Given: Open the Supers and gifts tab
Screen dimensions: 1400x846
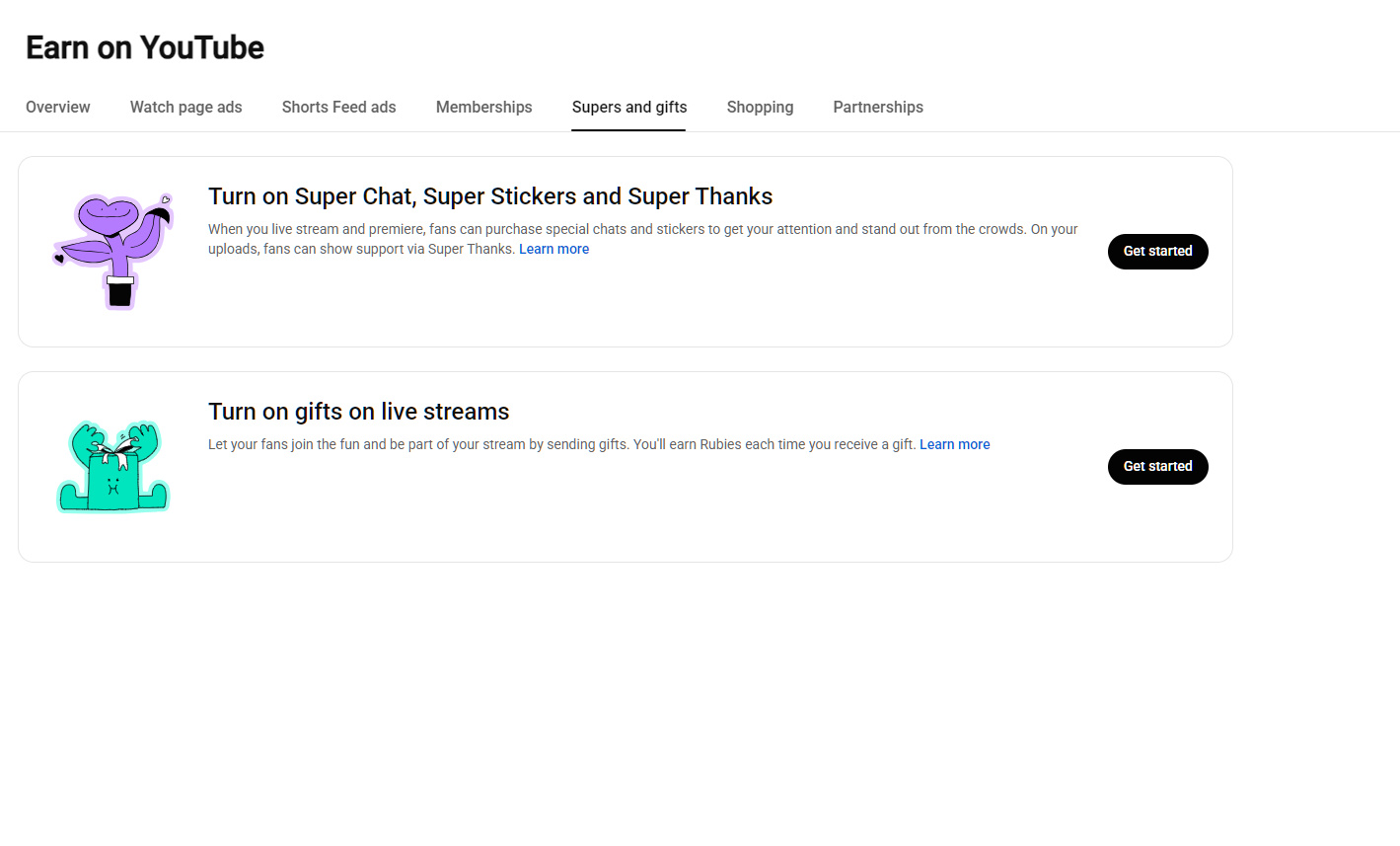Looking at the screenshot, I should coord(629,107).
